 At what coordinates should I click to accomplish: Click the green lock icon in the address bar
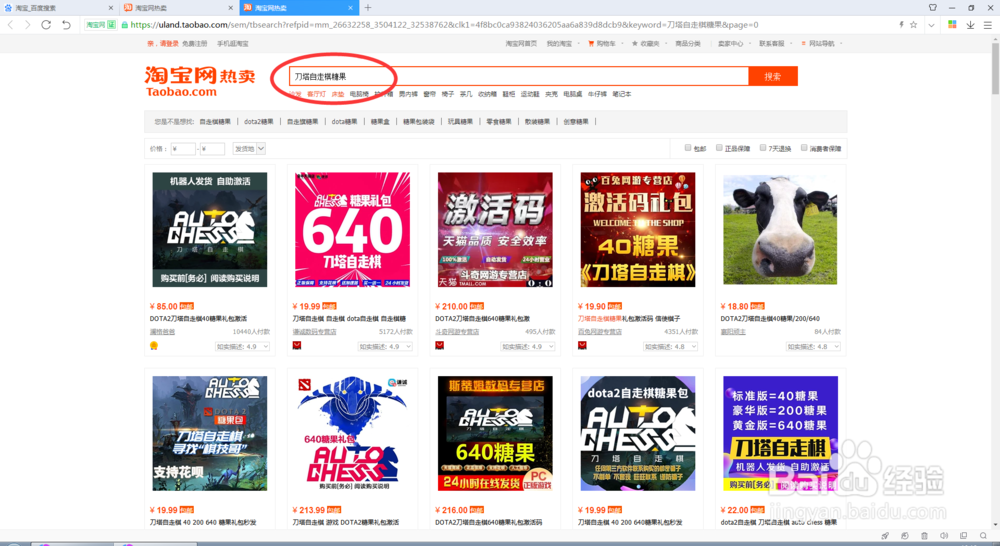125,25
